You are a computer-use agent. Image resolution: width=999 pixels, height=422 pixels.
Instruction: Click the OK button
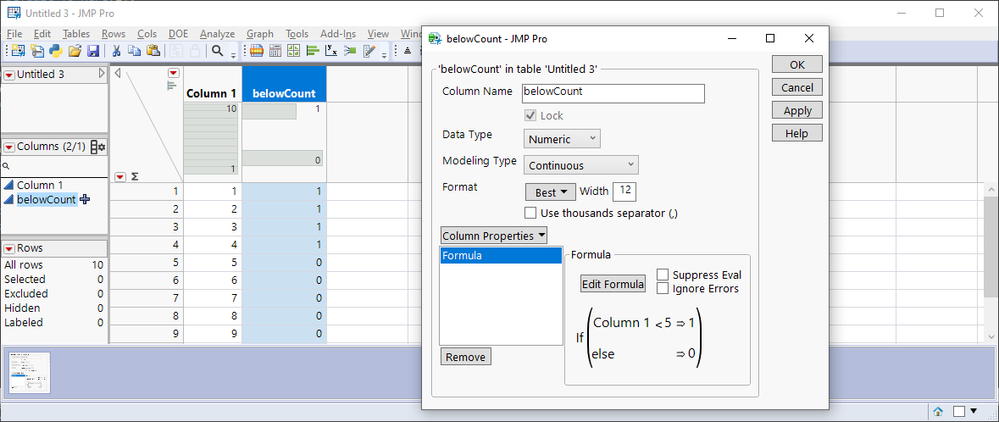tap(797, 64)
